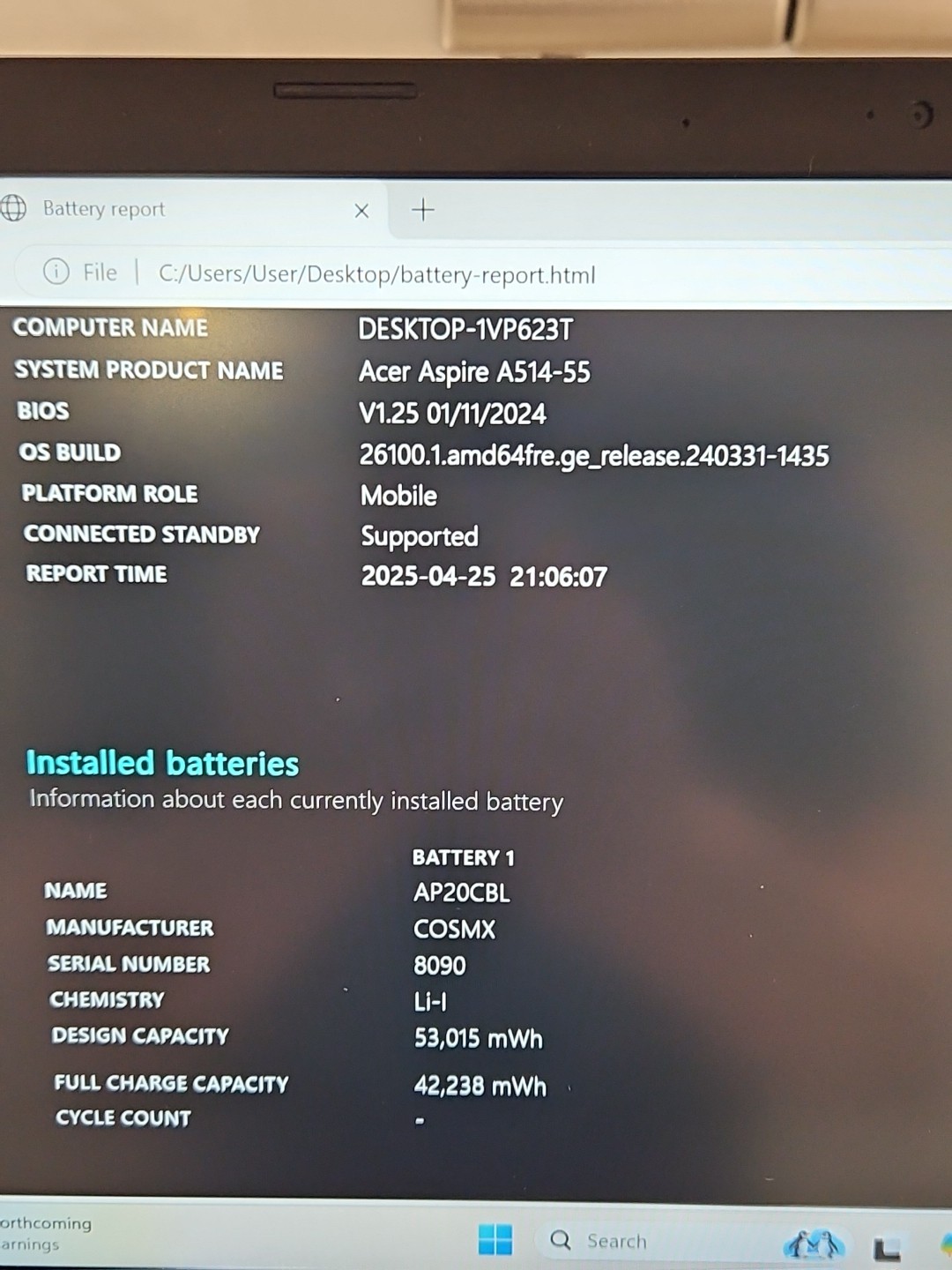Click the Installed batteries heading
Screen dimensions: 952x1270
tap(162, 763)
